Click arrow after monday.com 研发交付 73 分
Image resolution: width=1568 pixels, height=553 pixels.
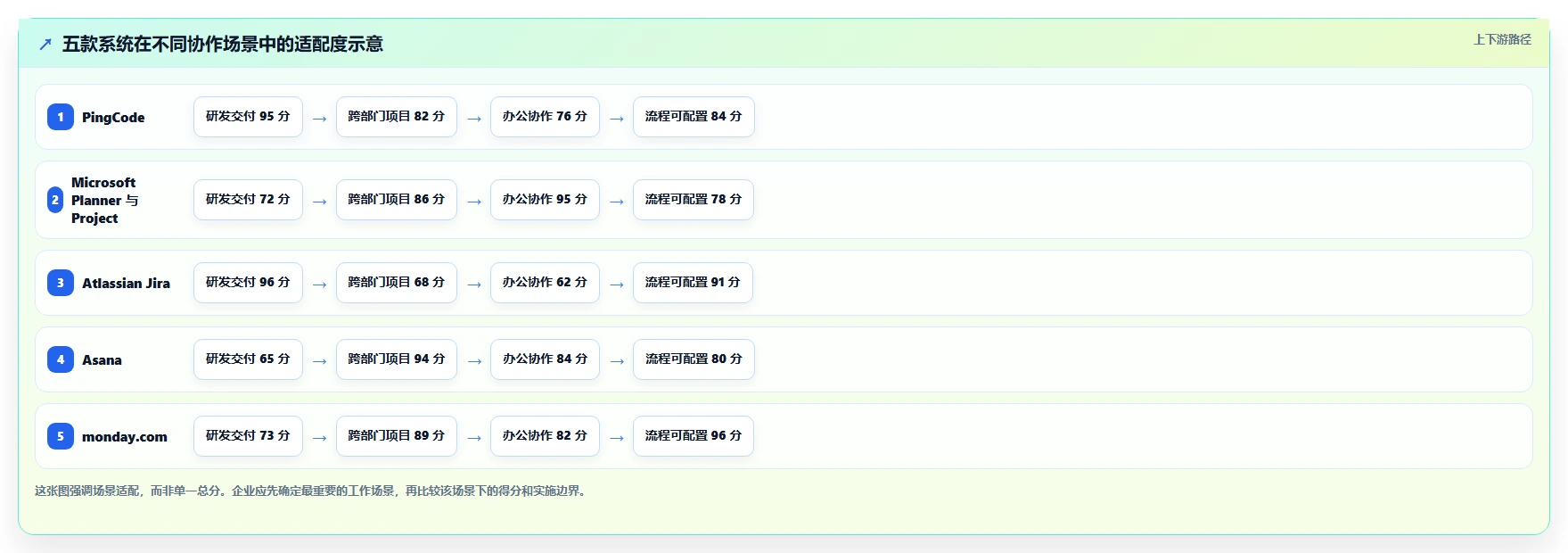pos(319,438)
